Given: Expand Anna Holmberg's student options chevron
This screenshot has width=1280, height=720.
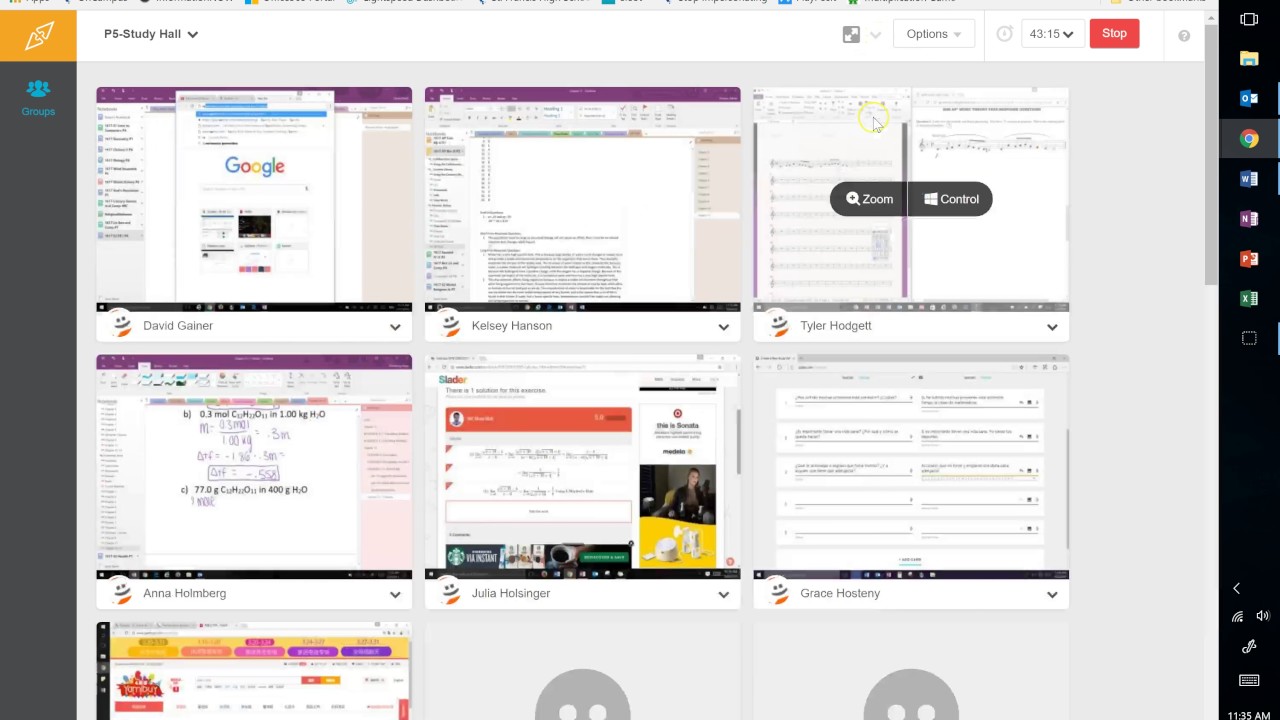Looking at the screenshot, I should 395,595.
